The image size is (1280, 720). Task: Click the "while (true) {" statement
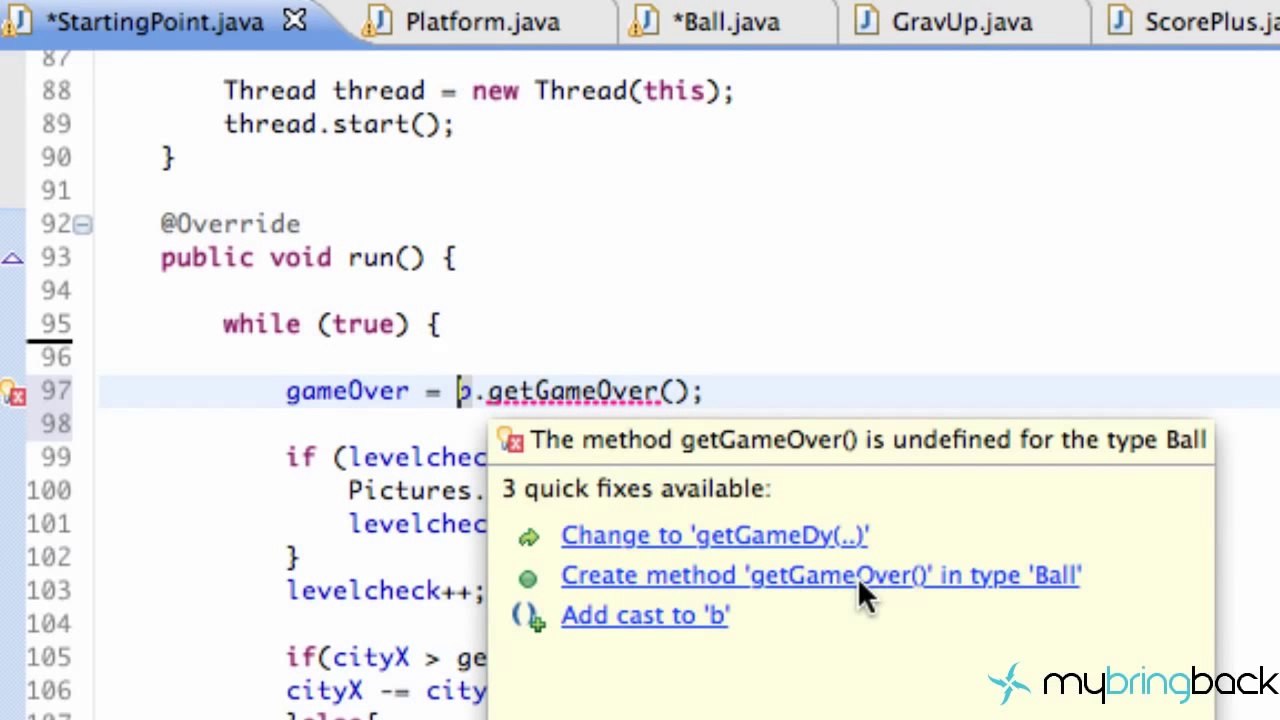click(331, 325)
